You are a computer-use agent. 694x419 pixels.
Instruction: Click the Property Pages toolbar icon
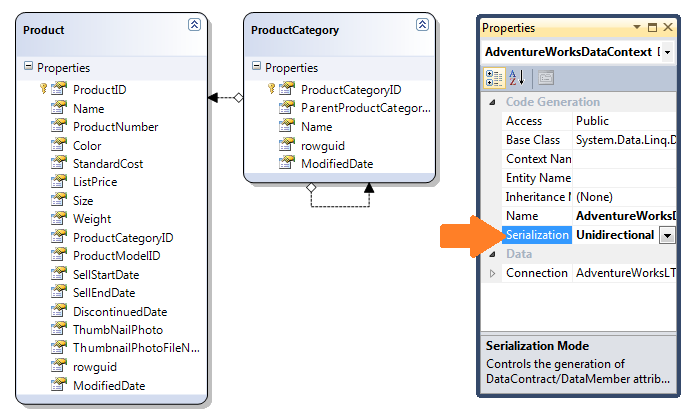[546, 78]
